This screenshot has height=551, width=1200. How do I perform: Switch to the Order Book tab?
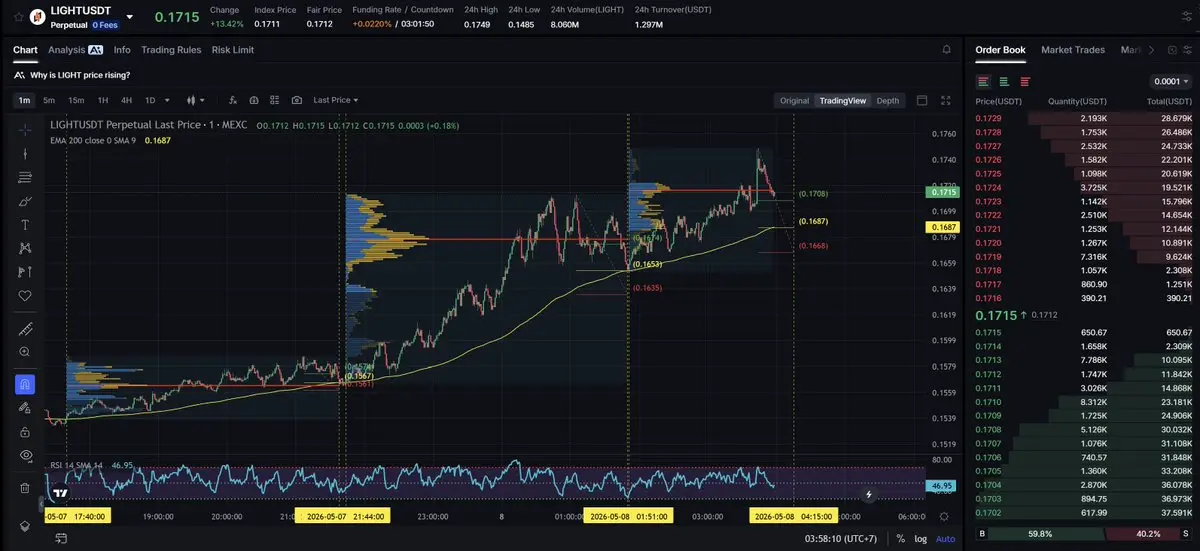(x=1000, y=49)
